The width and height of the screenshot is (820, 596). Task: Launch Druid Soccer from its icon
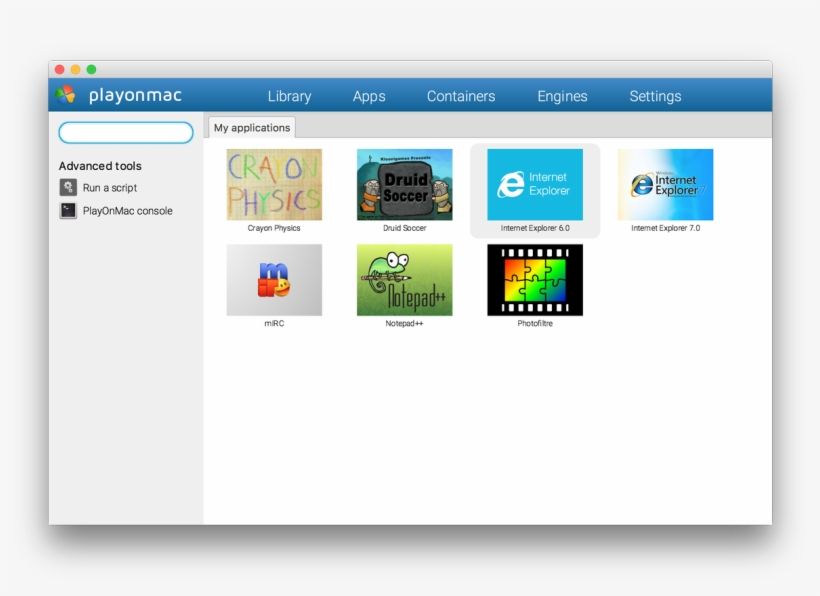point(404,185)
